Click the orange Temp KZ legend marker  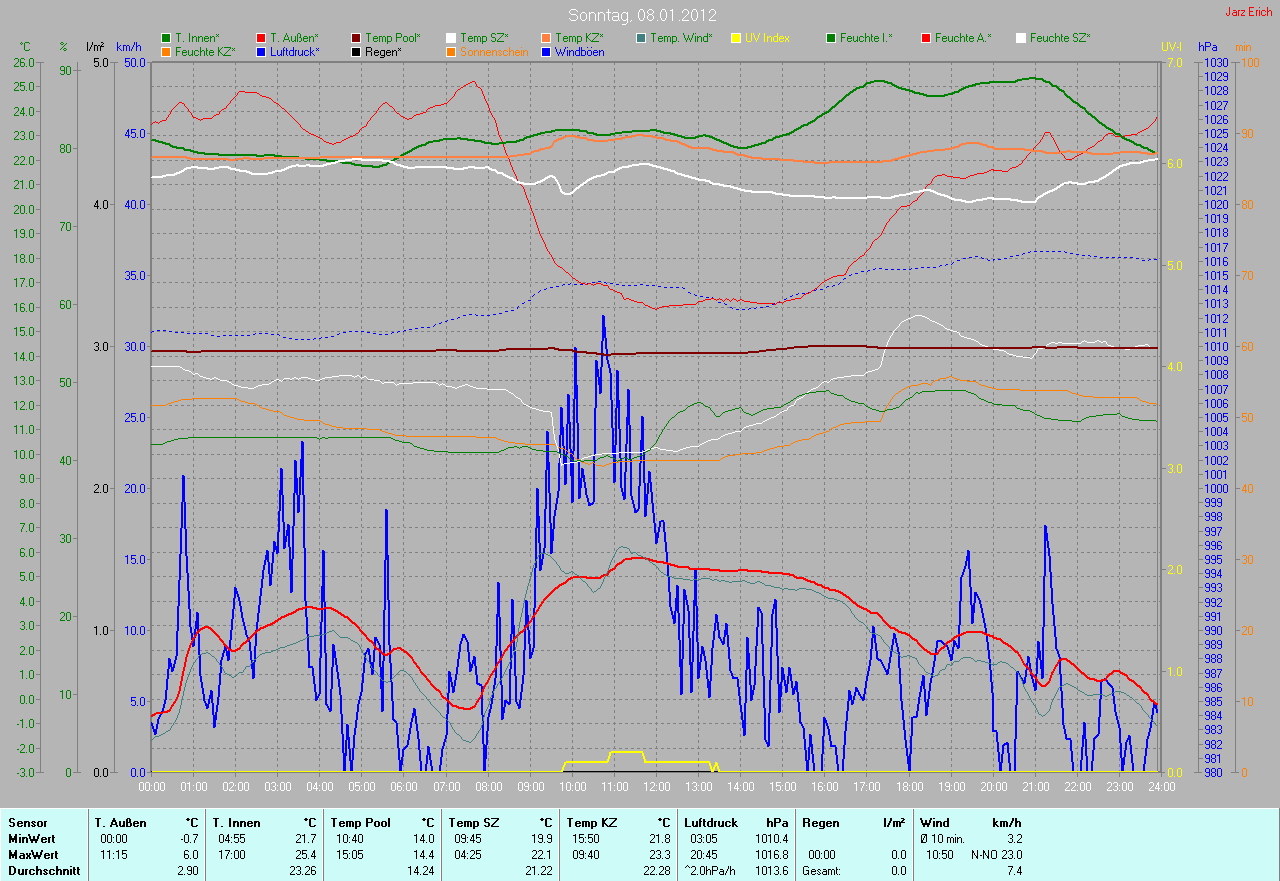pos(546,38)
